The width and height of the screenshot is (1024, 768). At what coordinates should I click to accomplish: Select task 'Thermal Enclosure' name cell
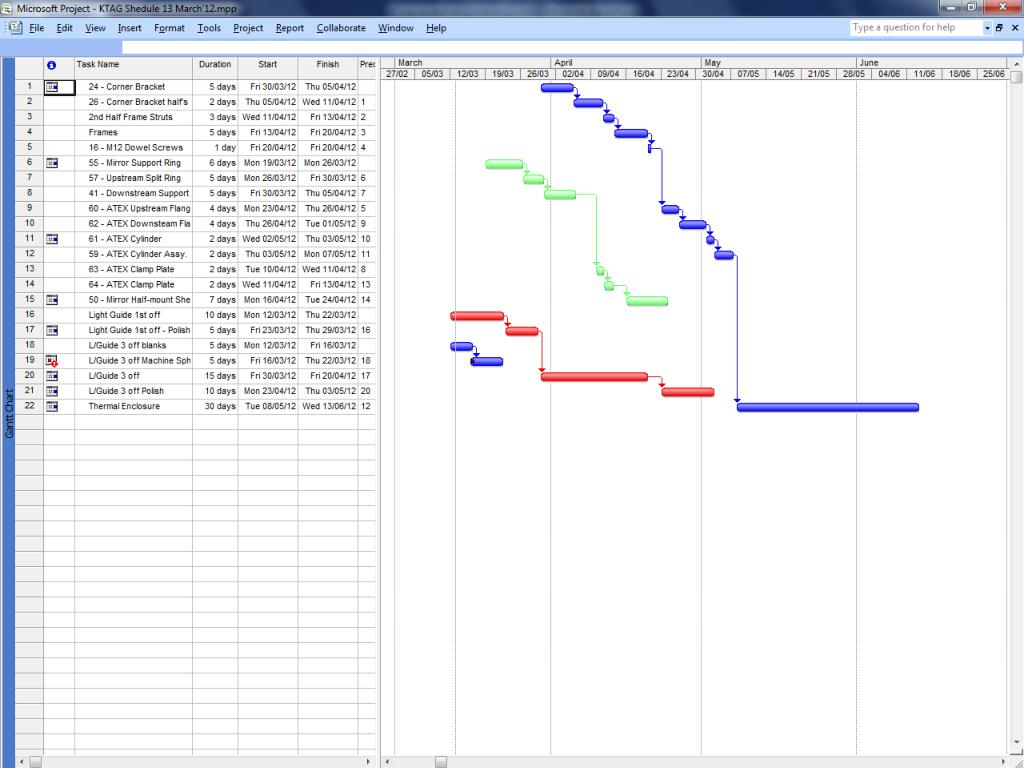tap(133, 406)
